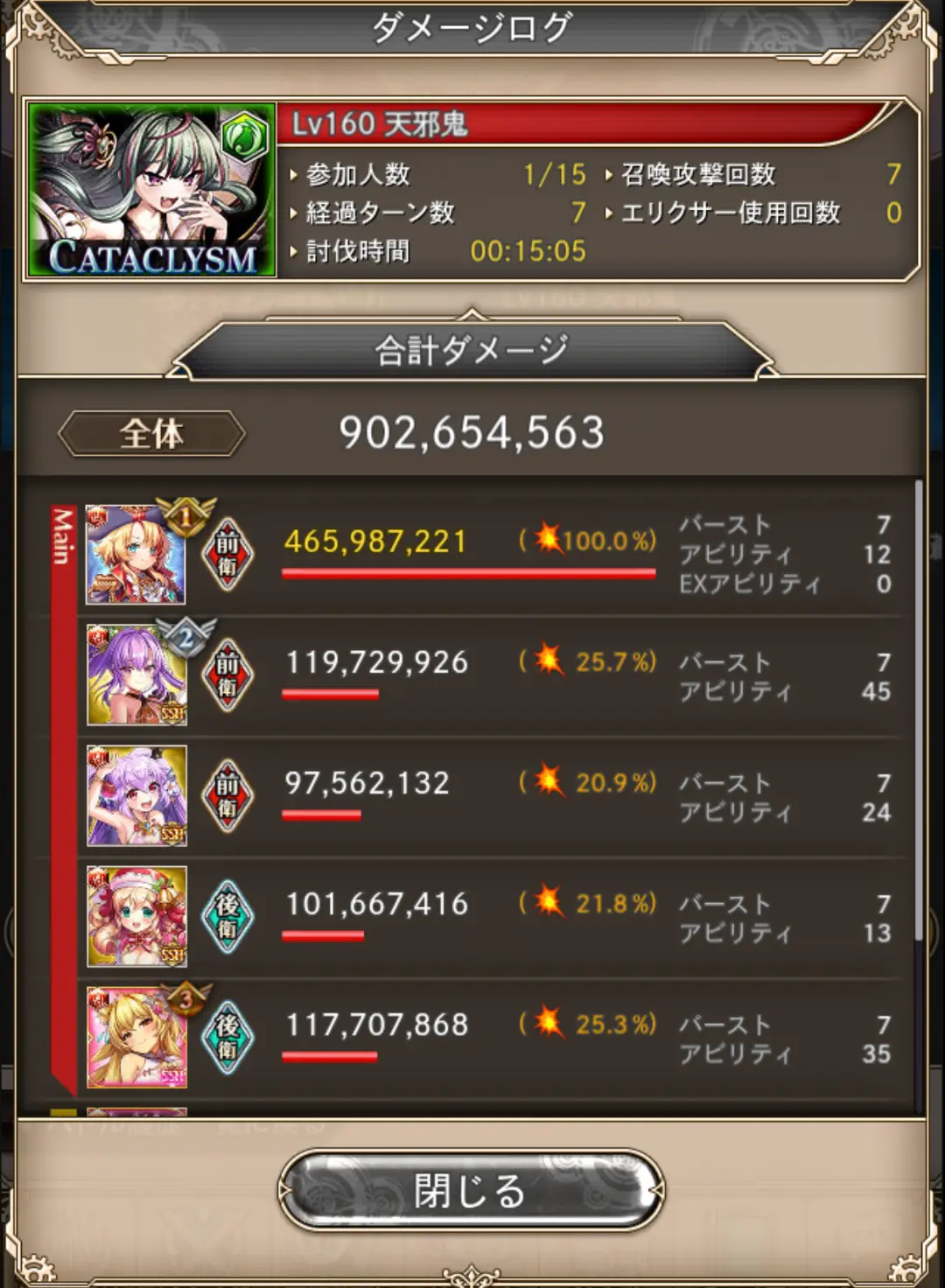Viewport: 945px width, 1288px height.
Task: Click the damage list vertical scrollbar
Action: (919, 710)
